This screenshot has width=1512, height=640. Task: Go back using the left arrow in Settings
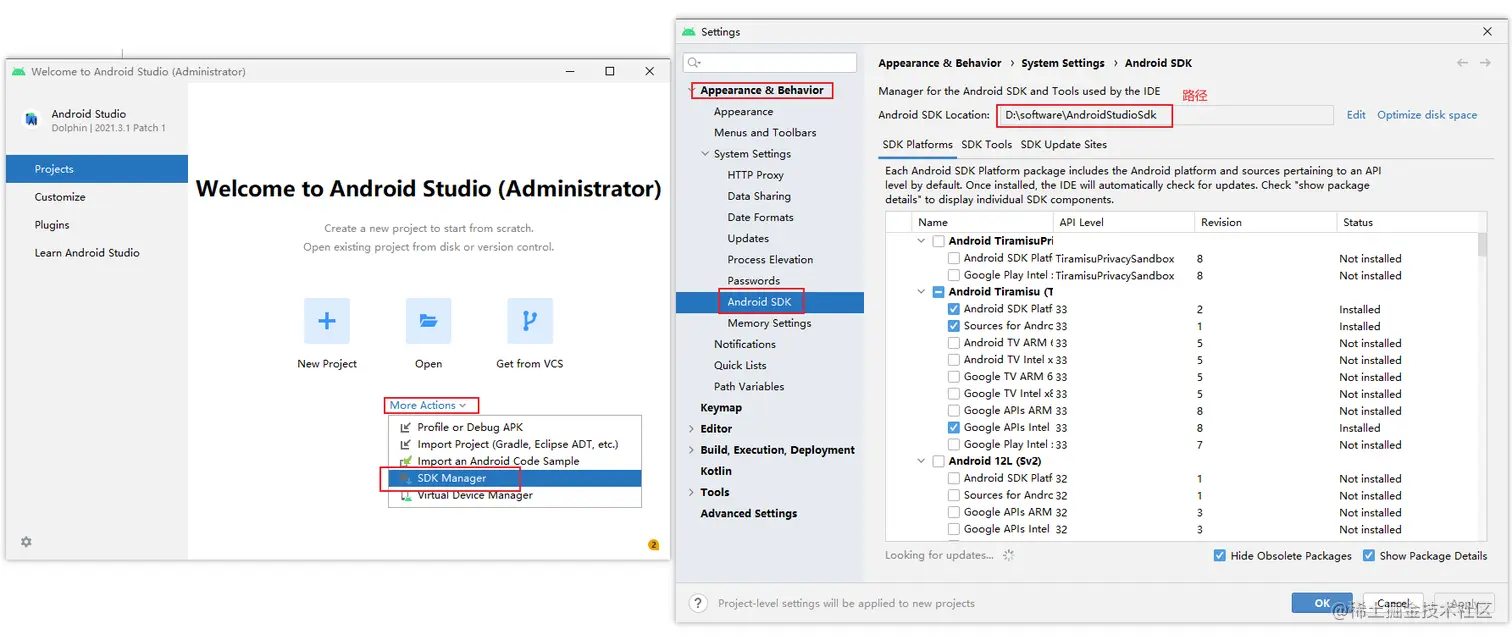(1462, 63)
